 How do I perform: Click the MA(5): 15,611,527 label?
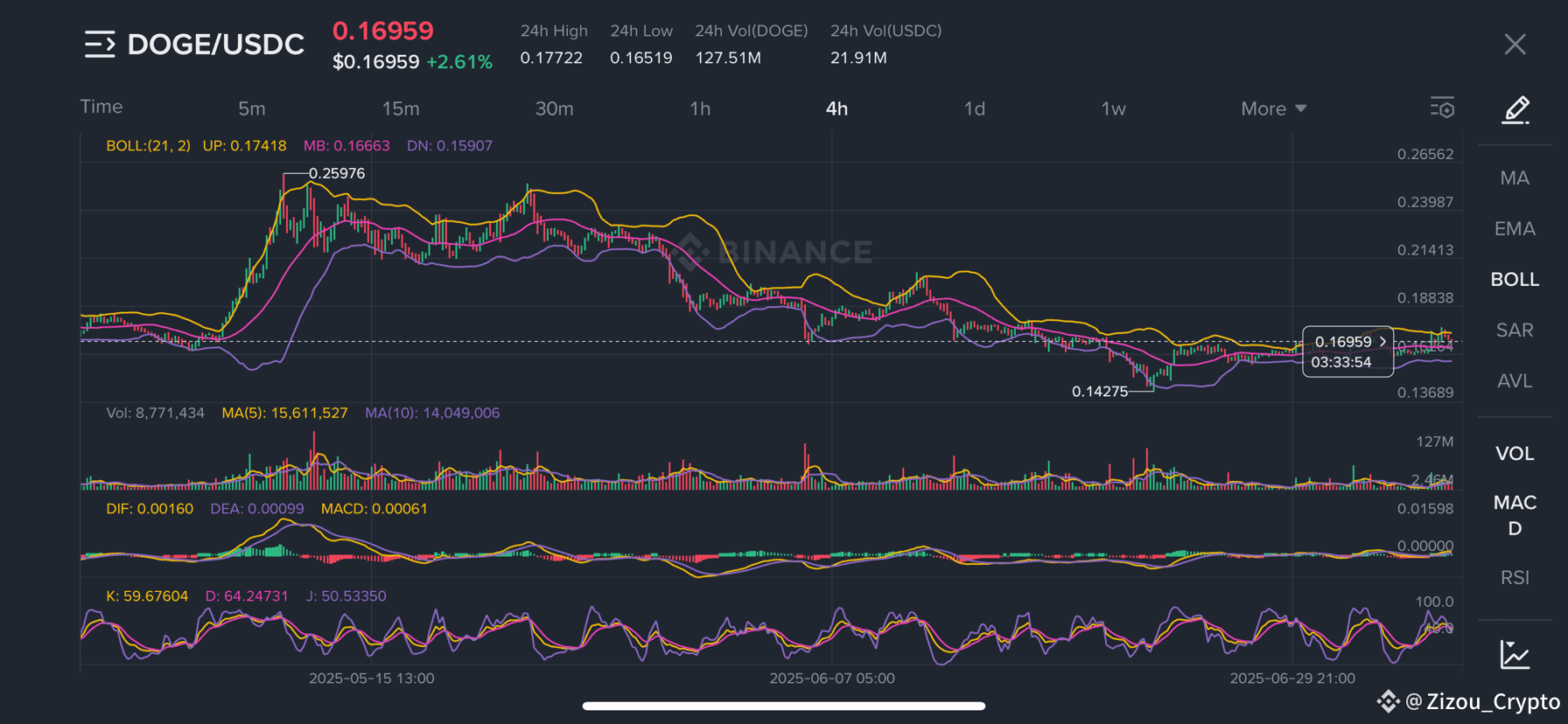click(284, 413)
